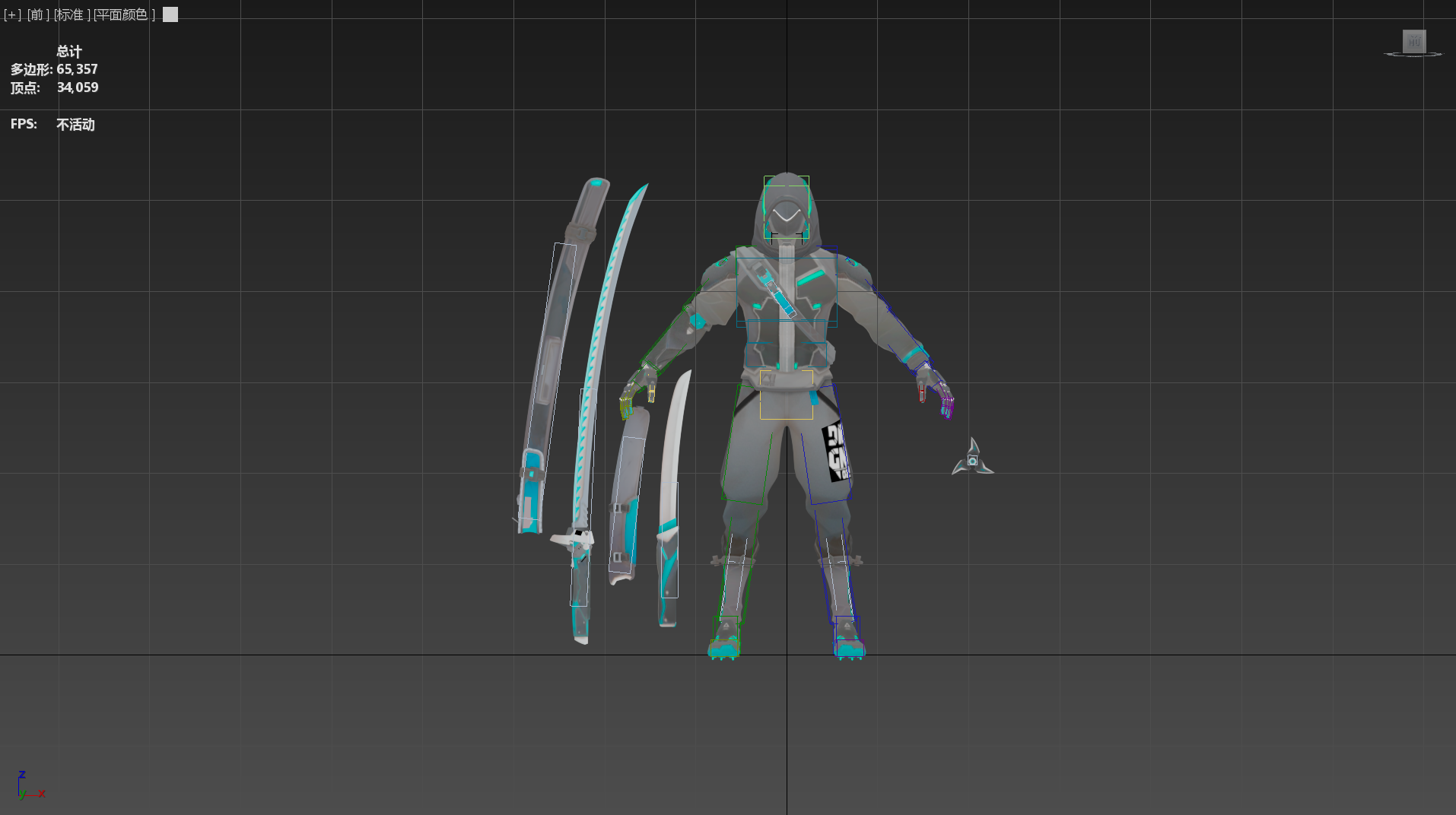Expand the viewport statistics 总计 display options
This screenshot has width=1456, height=815.
point(68,52)
